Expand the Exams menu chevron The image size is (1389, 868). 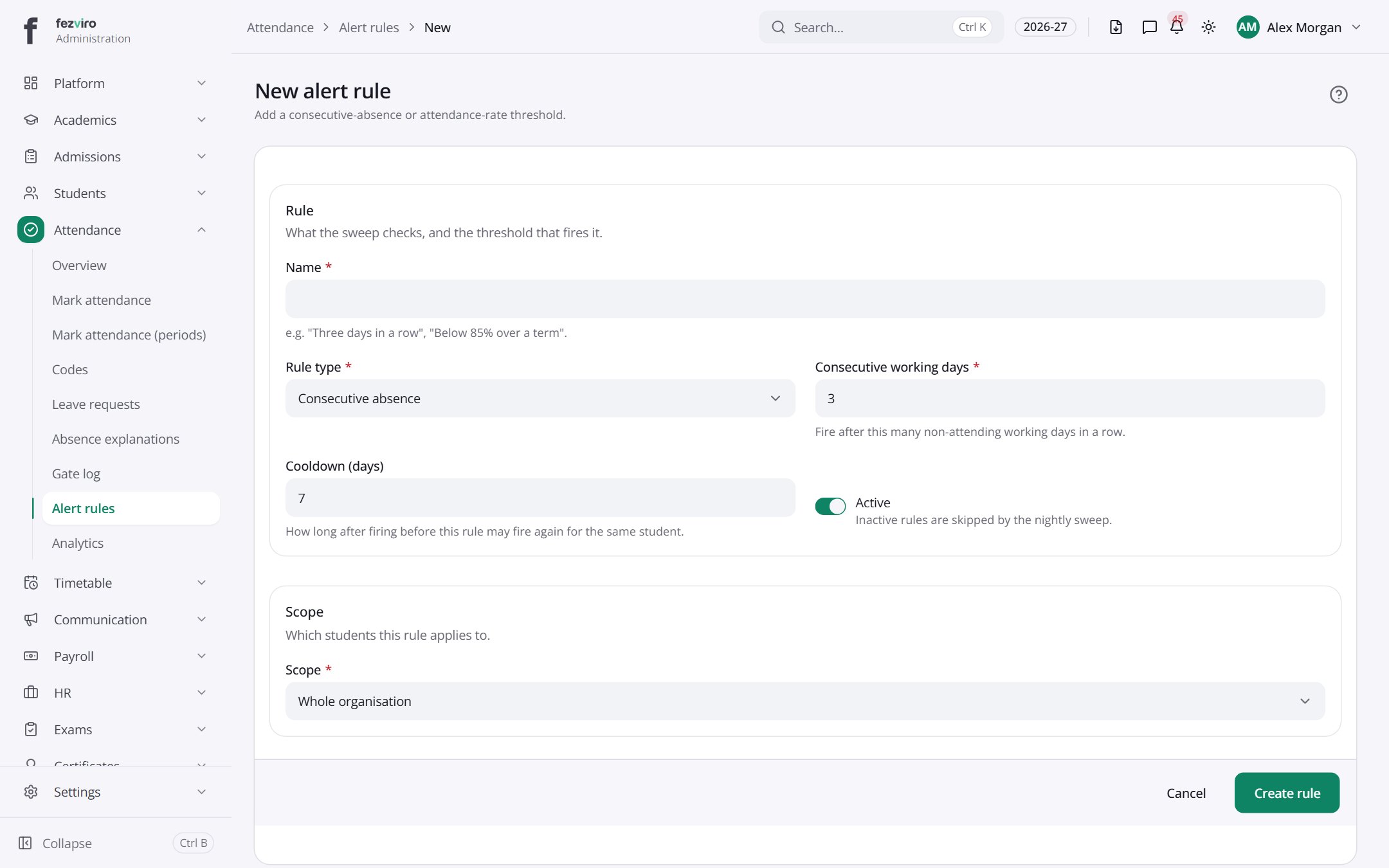coord(201,729)
